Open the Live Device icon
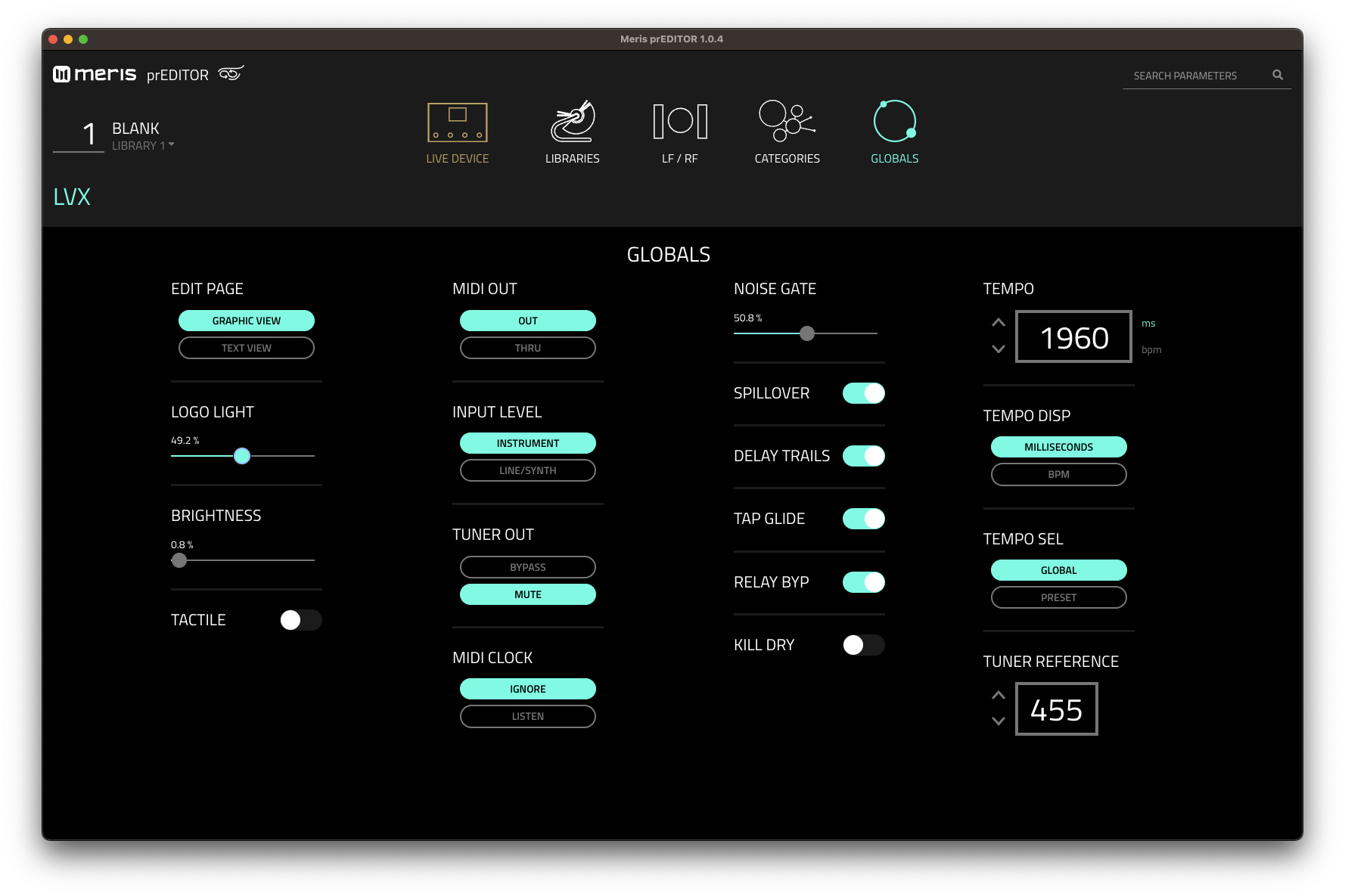This screenshot has height=896, width=1345. pos(457,122)
